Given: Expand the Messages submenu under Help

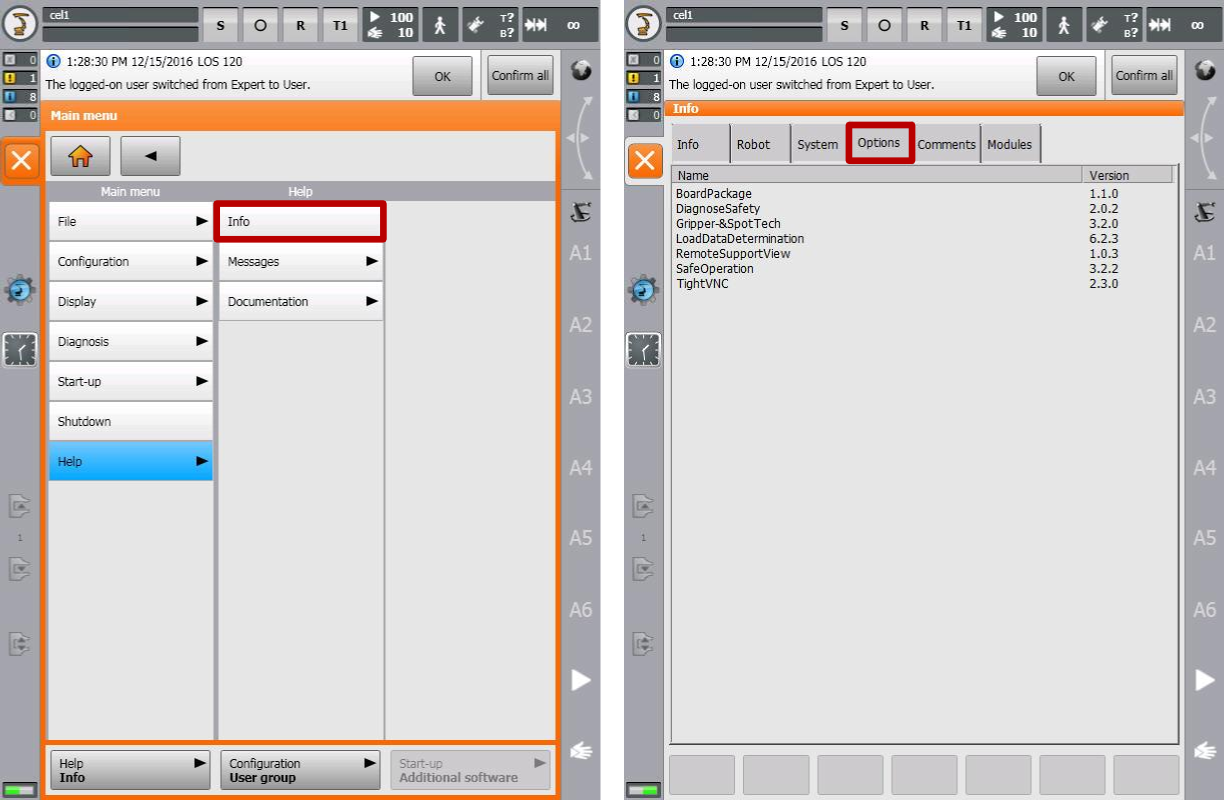Looking at the screenshot, I should [x=300, y=262].
